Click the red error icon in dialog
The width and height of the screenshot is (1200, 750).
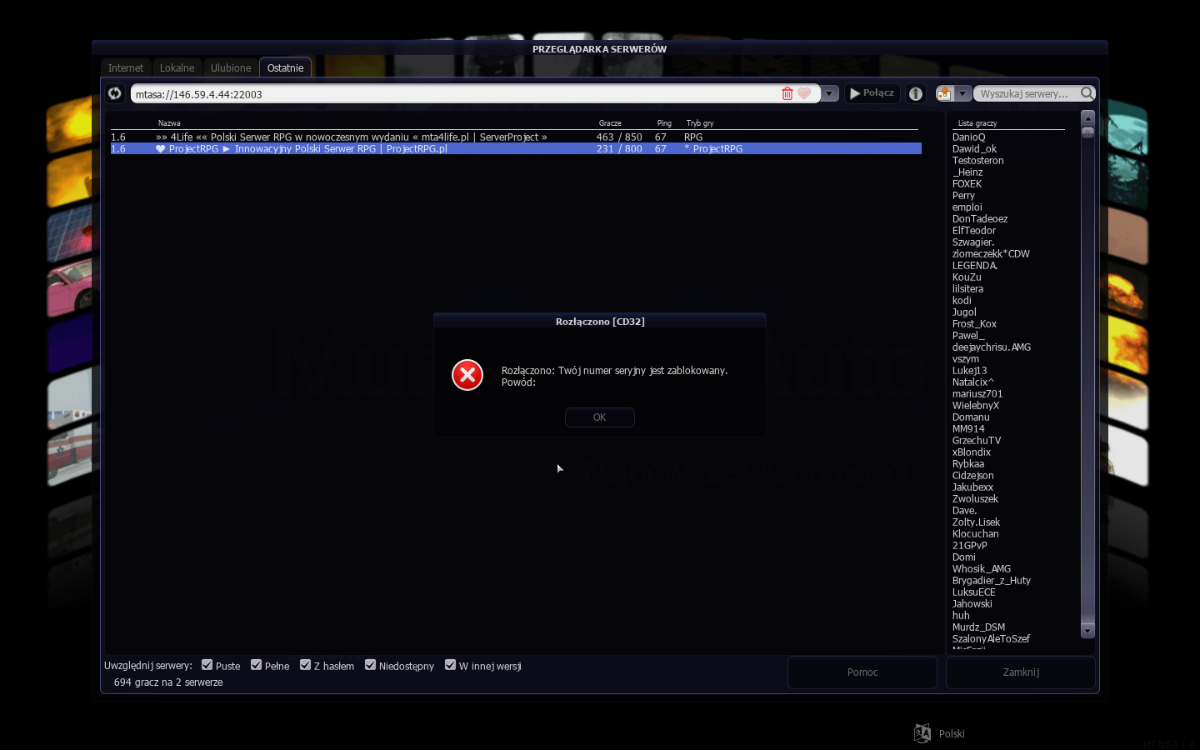[x=467, y=375]
